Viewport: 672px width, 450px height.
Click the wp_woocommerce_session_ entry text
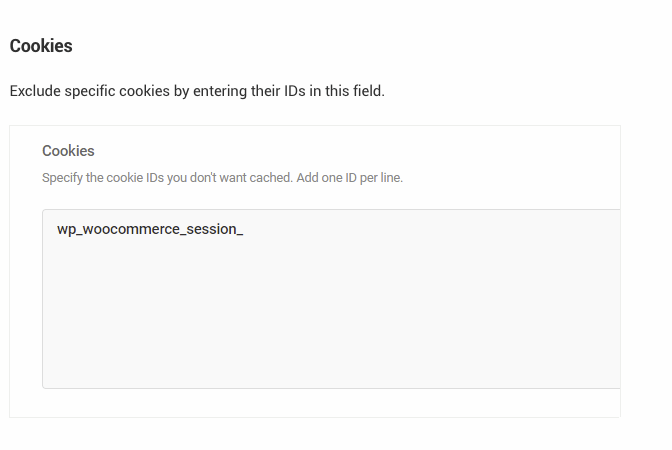coord(150,230)
